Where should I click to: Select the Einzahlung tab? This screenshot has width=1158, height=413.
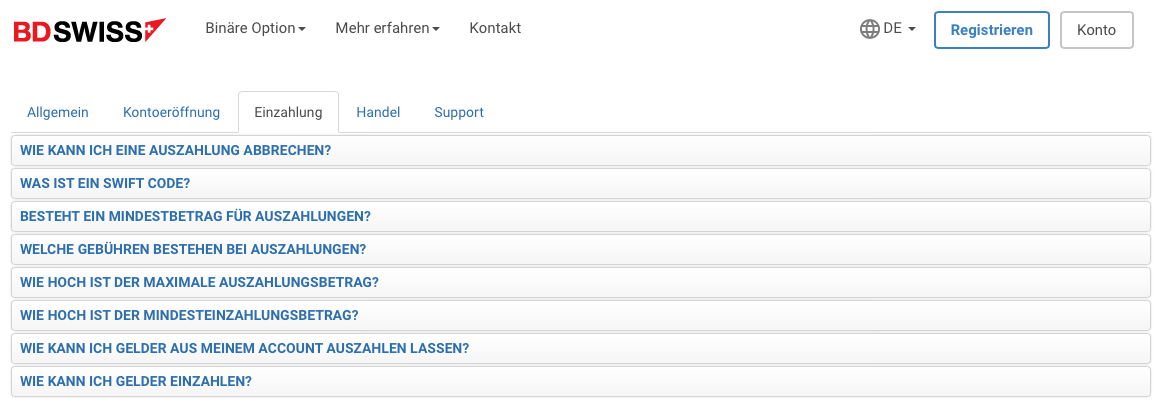pyautogui.click(x=288, y=112)
